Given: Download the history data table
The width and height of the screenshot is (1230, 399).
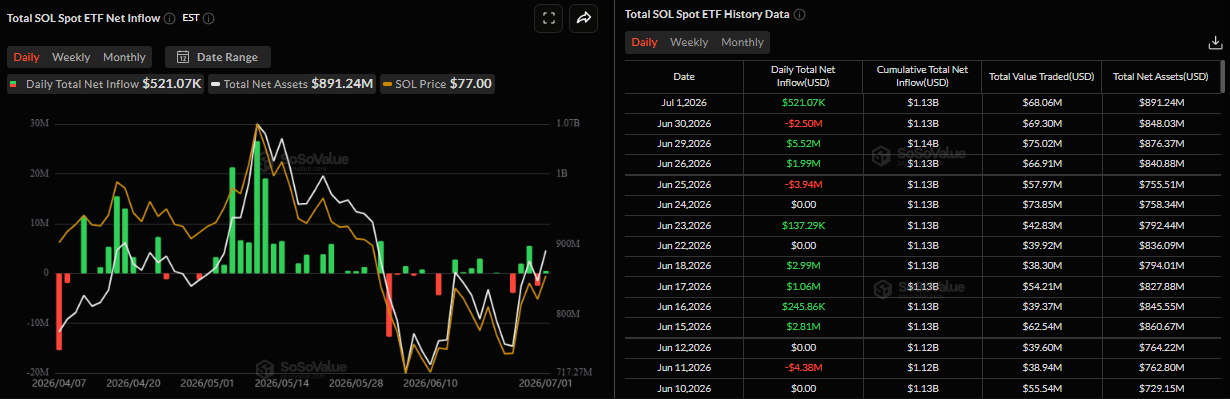Looking at the screenshot, I should pyautogui.click(x=1215, y=42).
